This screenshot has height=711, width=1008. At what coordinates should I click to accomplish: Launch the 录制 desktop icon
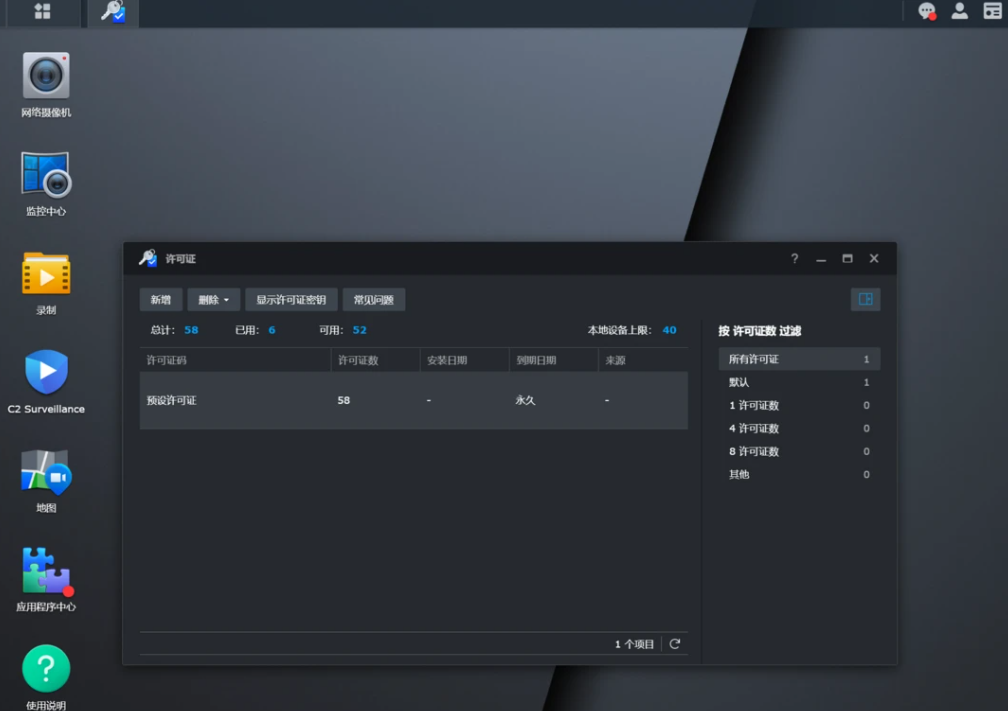pyautogui.click(x=46, y=283)
